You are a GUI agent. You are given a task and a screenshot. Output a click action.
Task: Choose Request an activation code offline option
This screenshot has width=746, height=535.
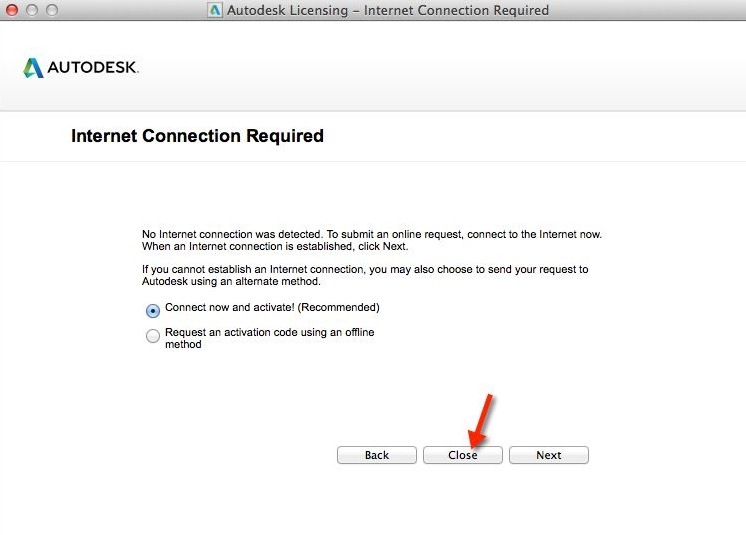click(153, 336)
